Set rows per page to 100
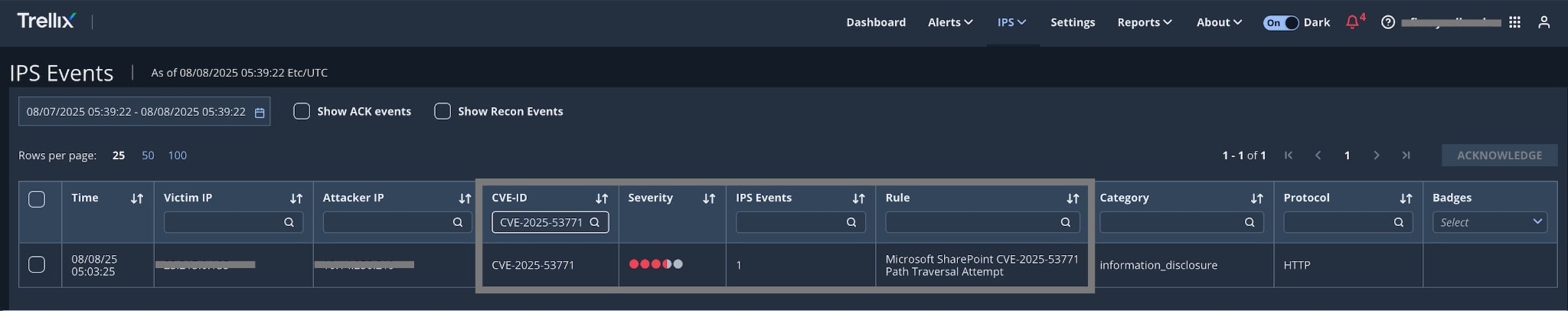This screenshot has height=311, width=1568. (x=178, y=155)
